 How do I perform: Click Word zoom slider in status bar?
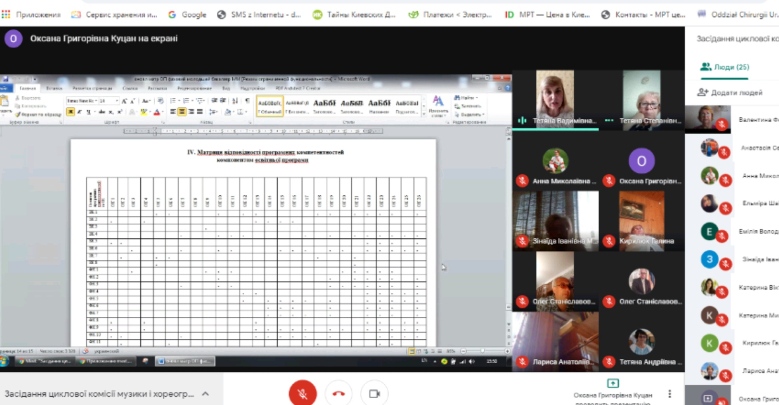point(484,351)
